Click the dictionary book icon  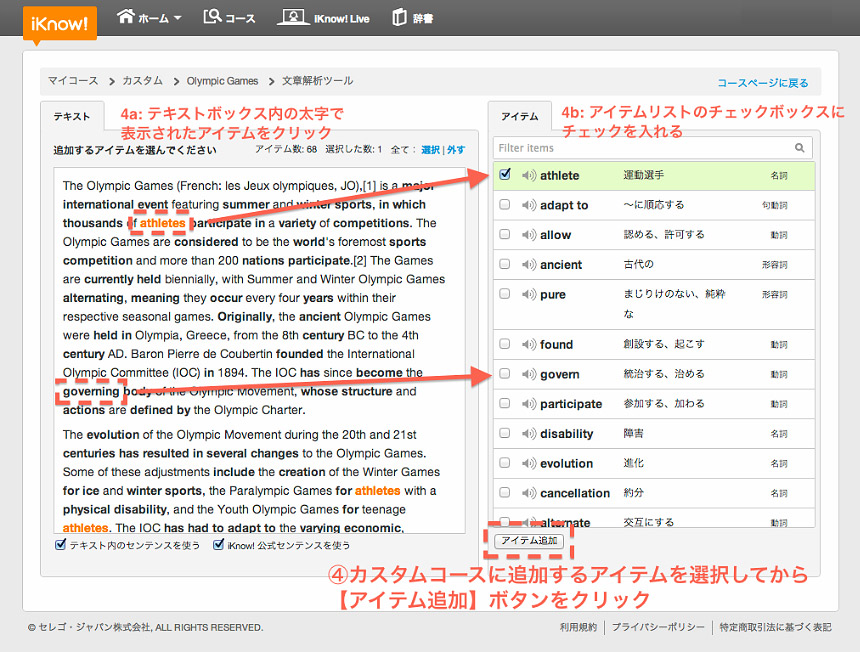point(399,18)
